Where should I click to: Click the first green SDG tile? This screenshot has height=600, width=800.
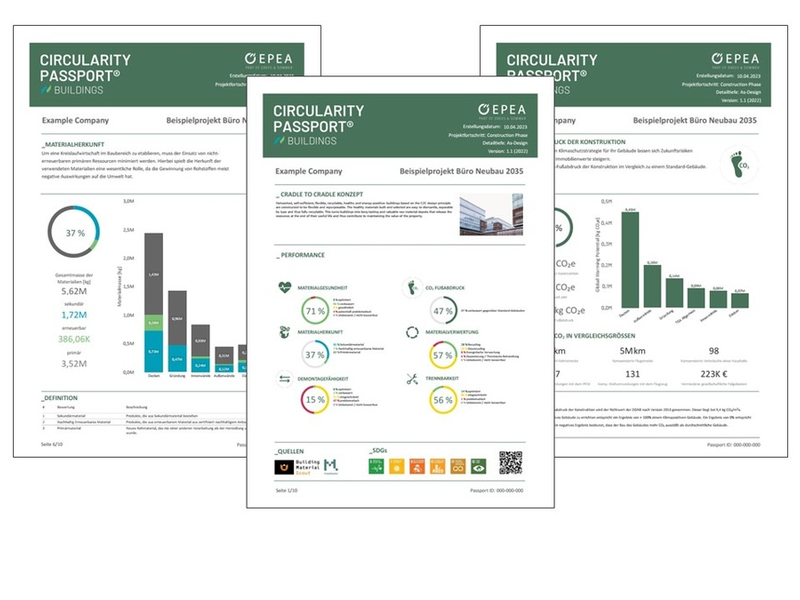point(376,465)
